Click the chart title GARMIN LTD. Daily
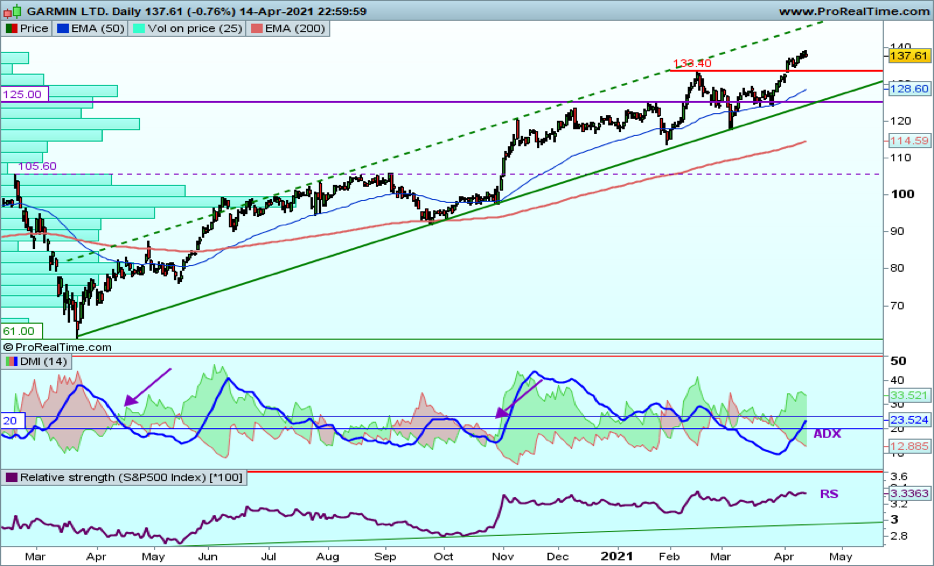This screenshot has height=566, width=934. 89,11
